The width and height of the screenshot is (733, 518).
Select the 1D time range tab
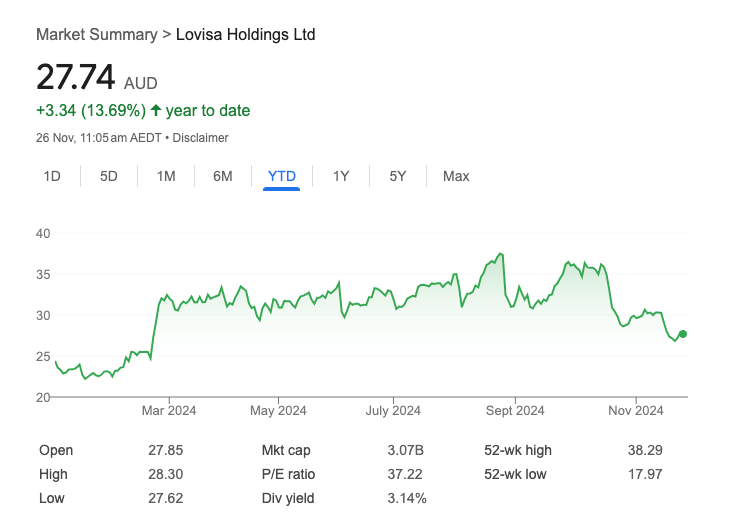52,176
